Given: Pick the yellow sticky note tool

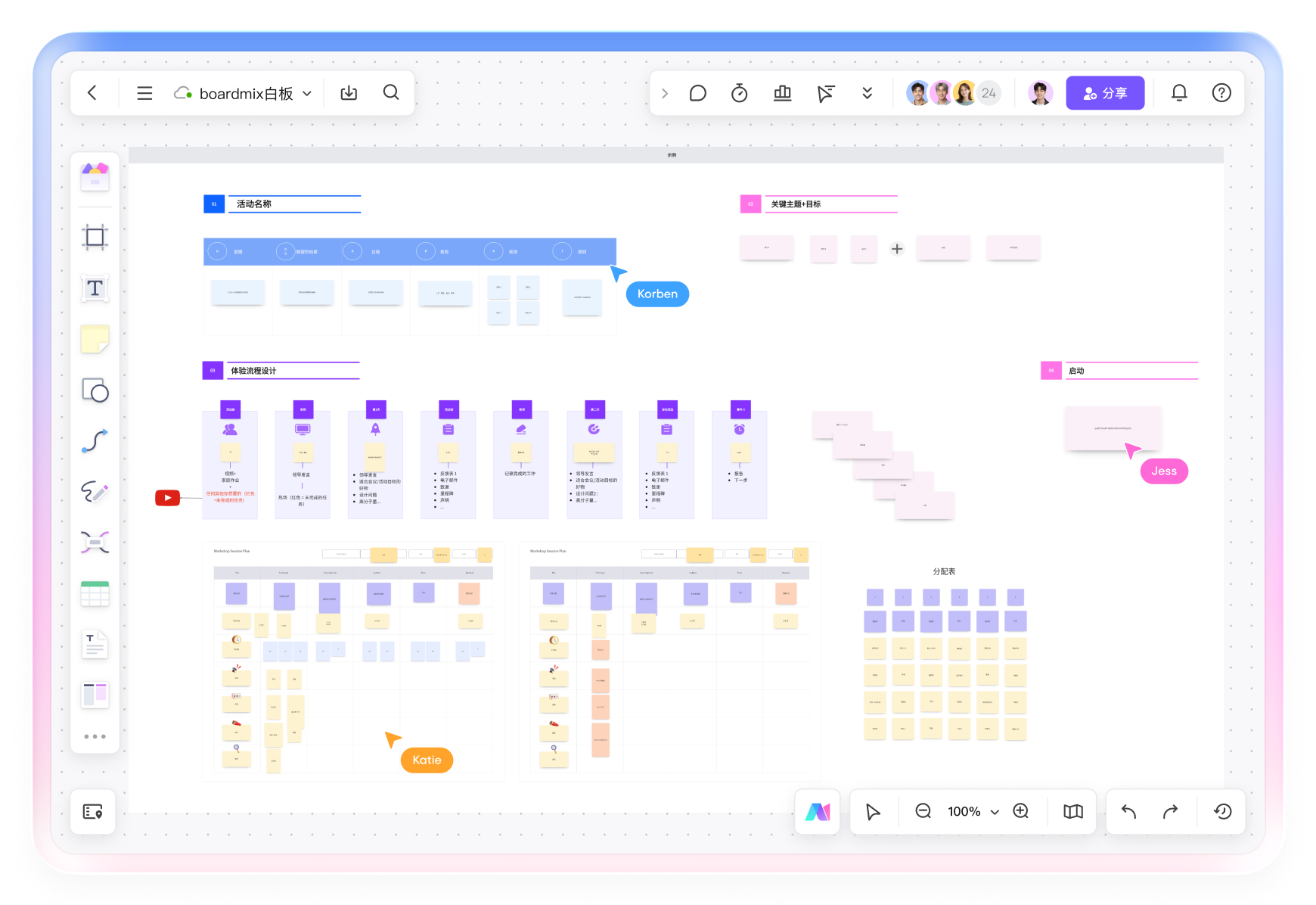Looking at the screenshot, I should [95, 339].
